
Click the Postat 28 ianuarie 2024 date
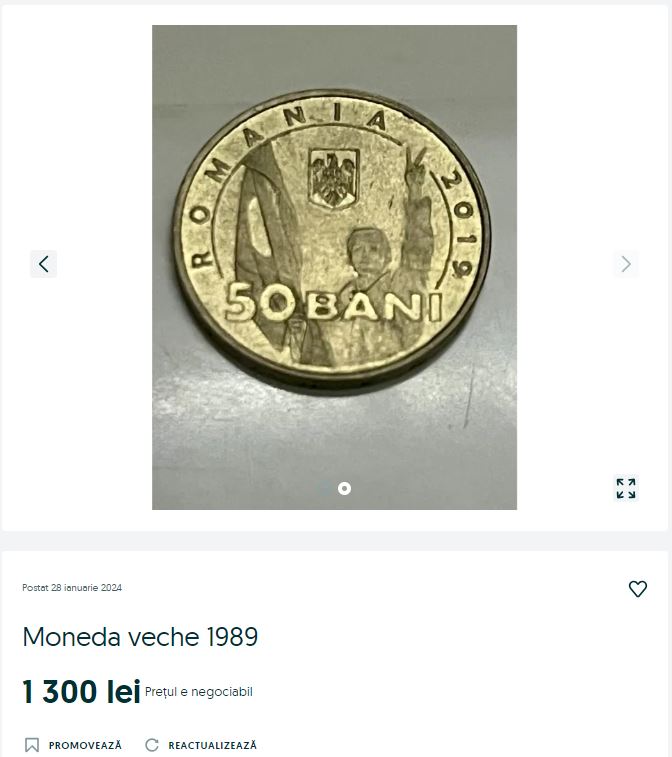pos(72,588)
